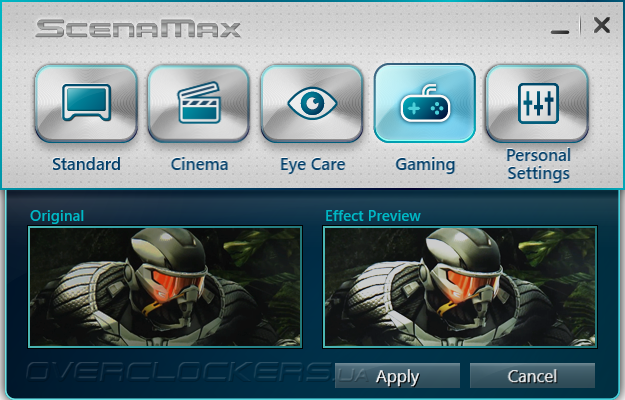The height and width of the screenshot is (400, 625).
Task: Select the Eye Care mode icon
Action: (x=312, y=104)
